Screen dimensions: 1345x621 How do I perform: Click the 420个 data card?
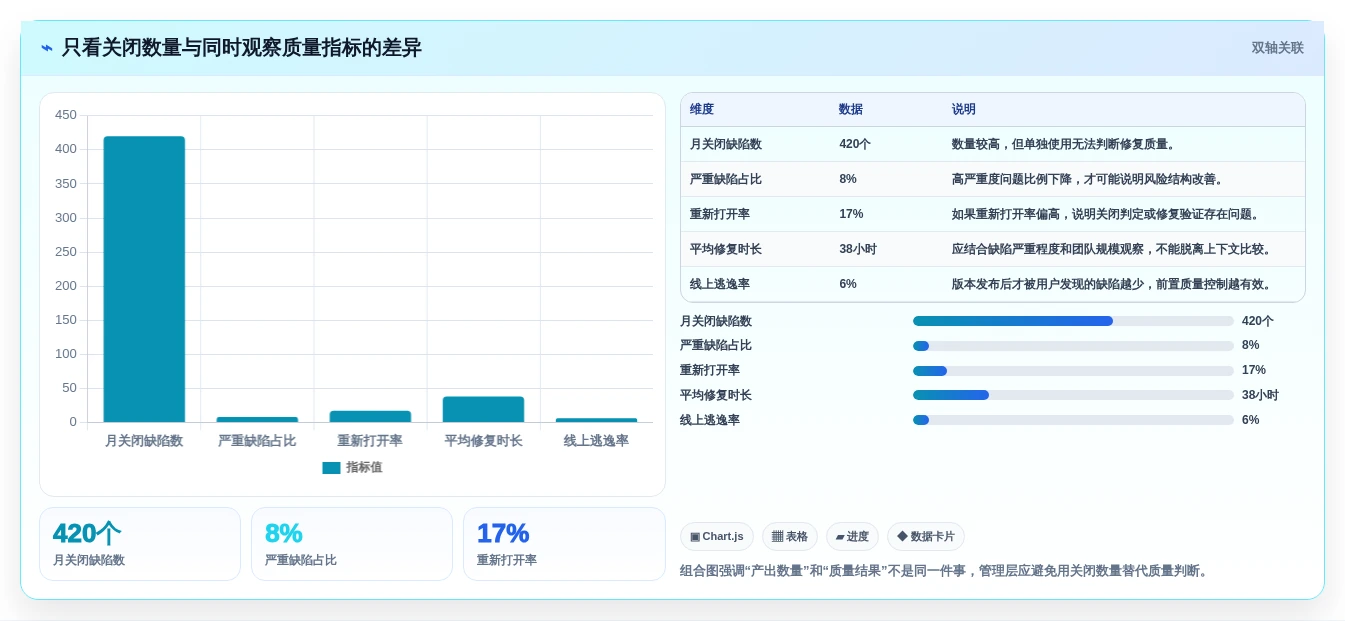tap(140, 544)
